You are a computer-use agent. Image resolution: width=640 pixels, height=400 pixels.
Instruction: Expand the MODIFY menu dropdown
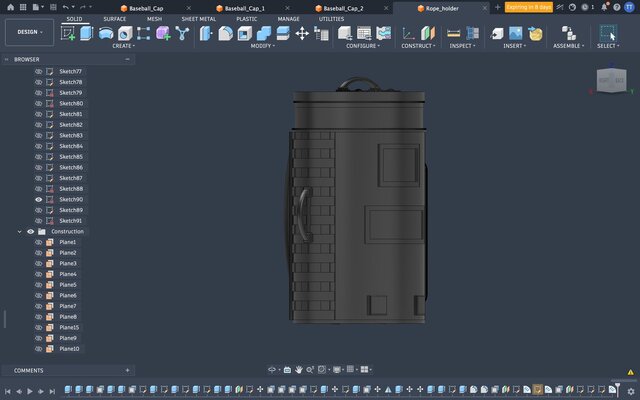click(x=262, y=46)
